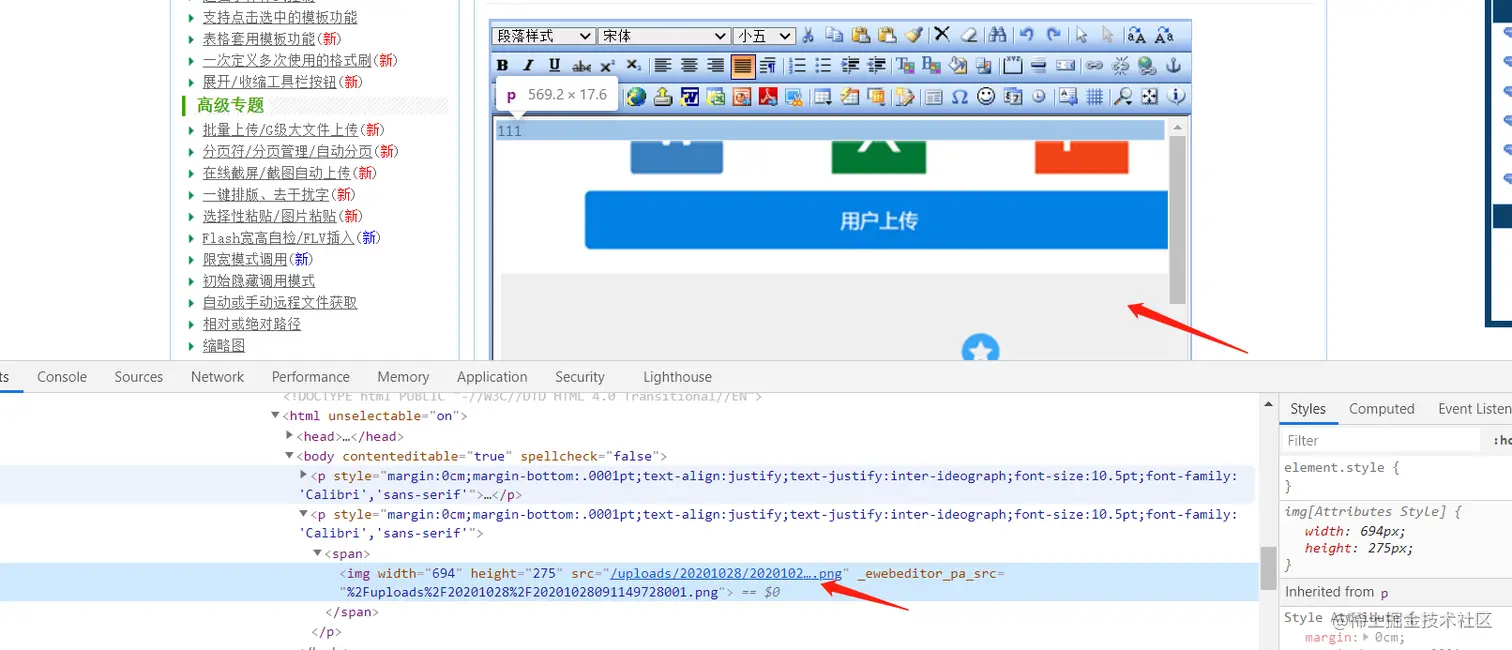This screenshot has height=650, width=1512.
Task: Click the 111 text line in editor
Action: pyautogui.click(x=830, y=131)
